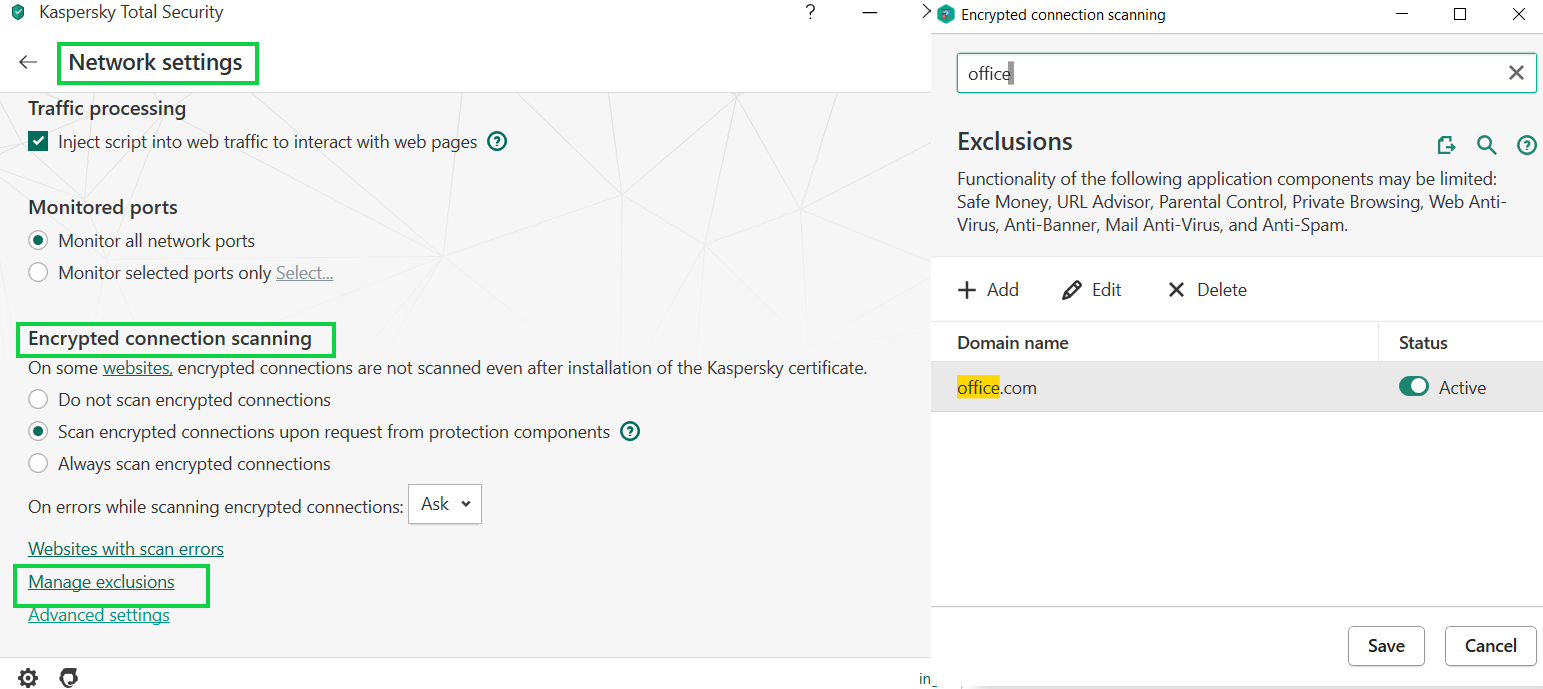Minimize the Encrypted connection scanning window
This screenshot has height=689, width=1543.
pyautogui.click(x=1404, y=14)
